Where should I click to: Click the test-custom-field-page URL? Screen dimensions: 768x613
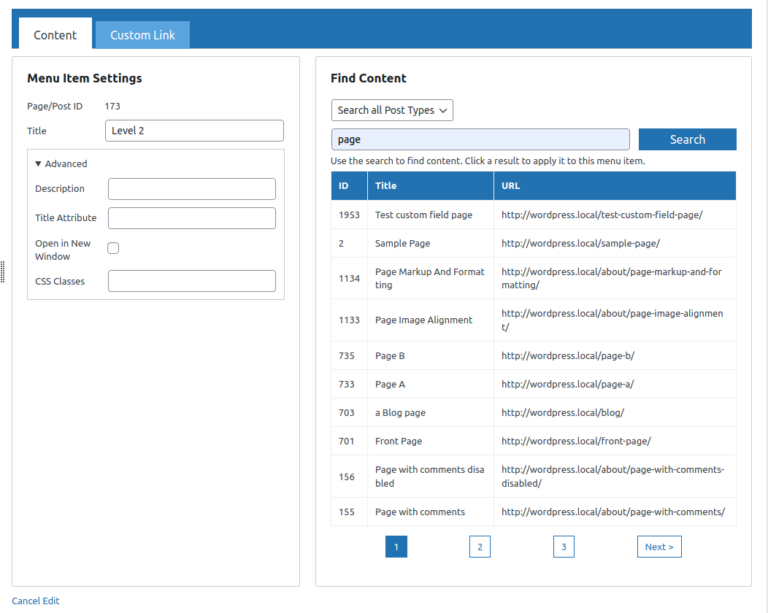pos(602,215)
